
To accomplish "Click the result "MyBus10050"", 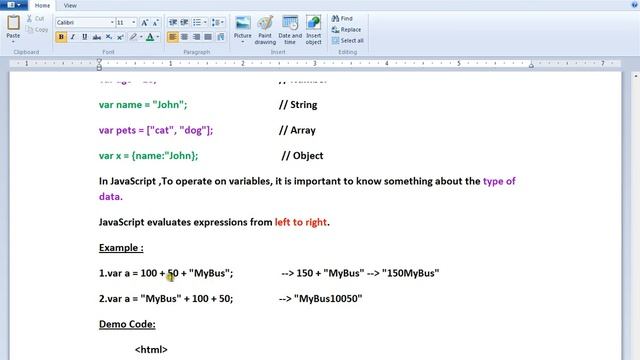I will [x=328, y=299].
